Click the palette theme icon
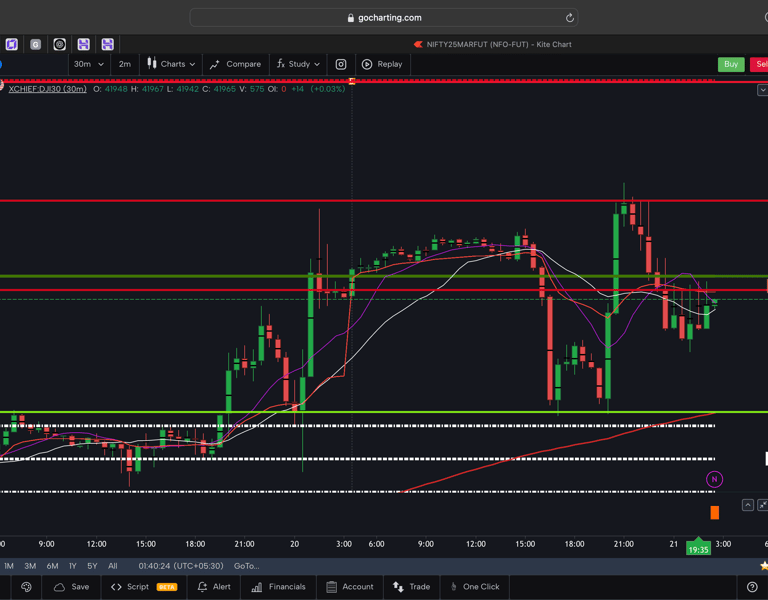Viewport: 768px width, 600px height. (26, 587)
